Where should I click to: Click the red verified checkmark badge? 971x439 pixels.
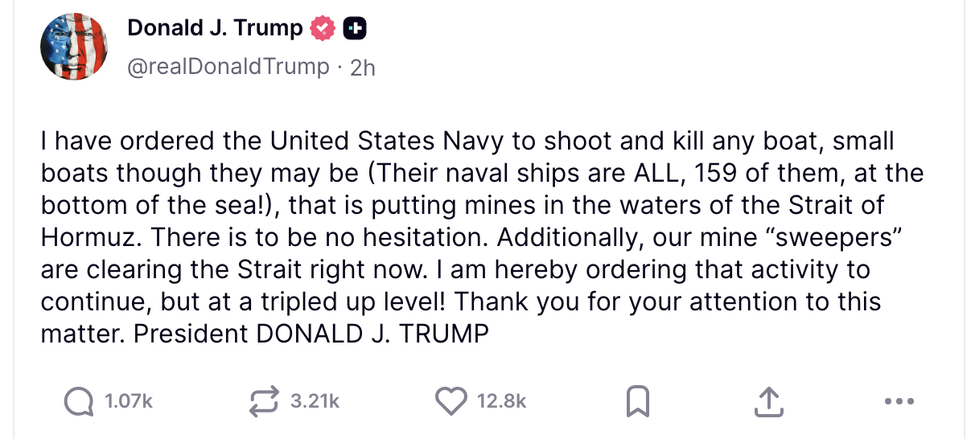click(x=322, y=29)
